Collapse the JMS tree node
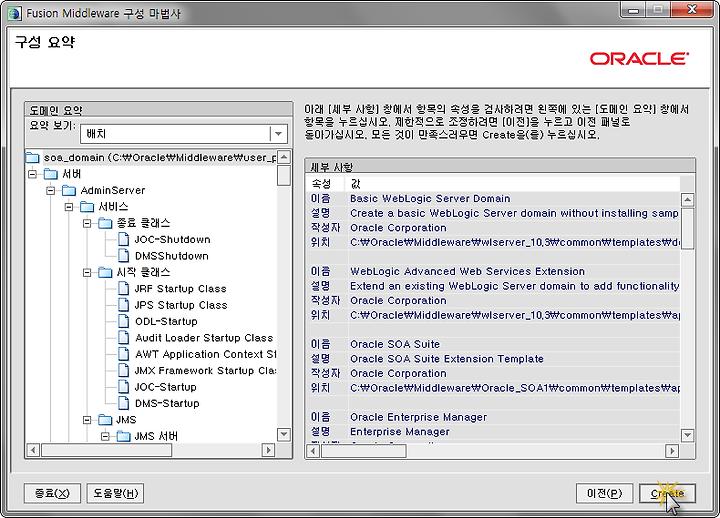This screenshot has height=518, width=720. click(x=87, y=420)
